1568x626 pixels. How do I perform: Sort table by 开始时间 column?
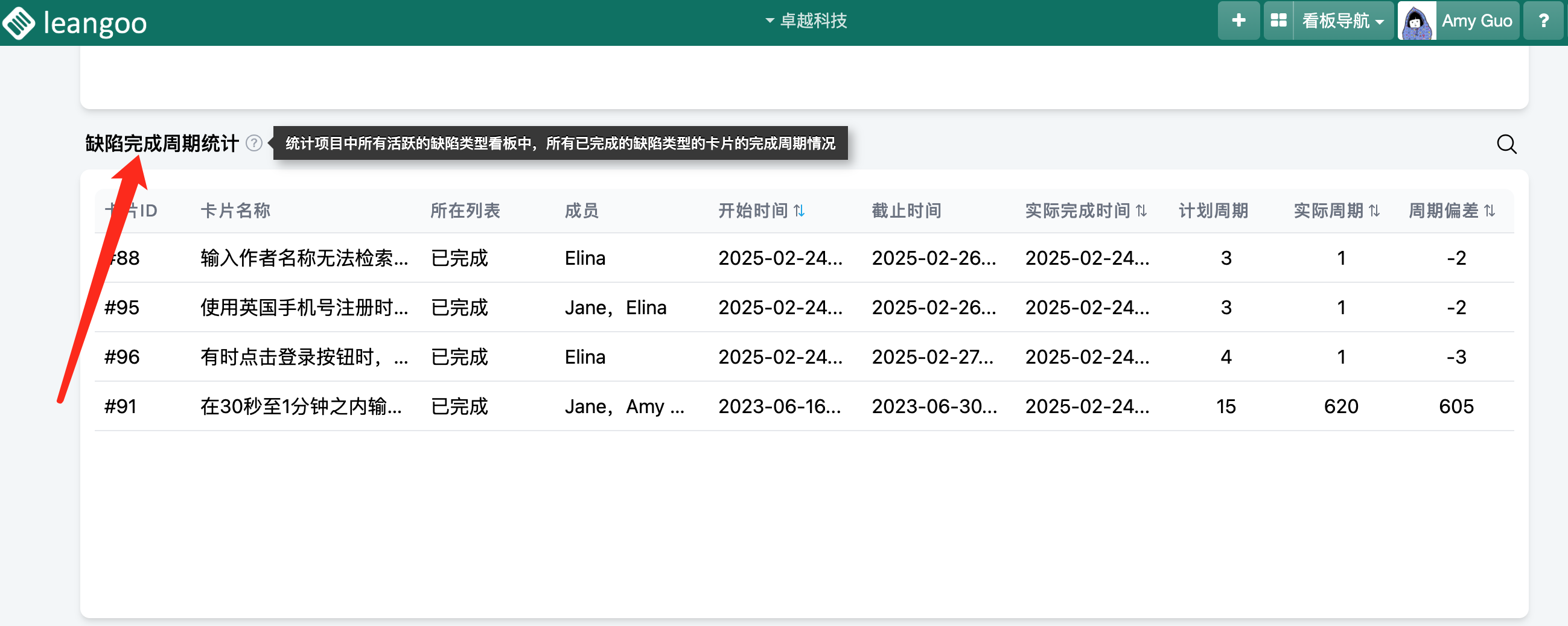pos(798,211)
